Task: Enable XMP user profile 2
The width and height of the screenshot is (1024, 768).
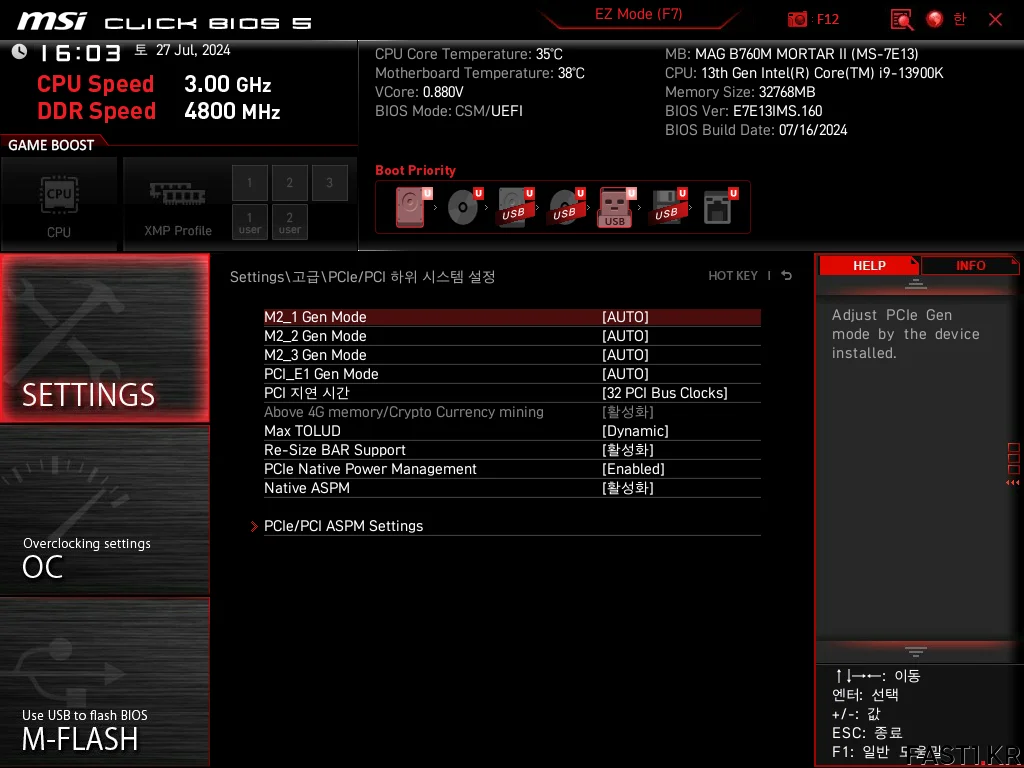Action: [x=289, y=222]
